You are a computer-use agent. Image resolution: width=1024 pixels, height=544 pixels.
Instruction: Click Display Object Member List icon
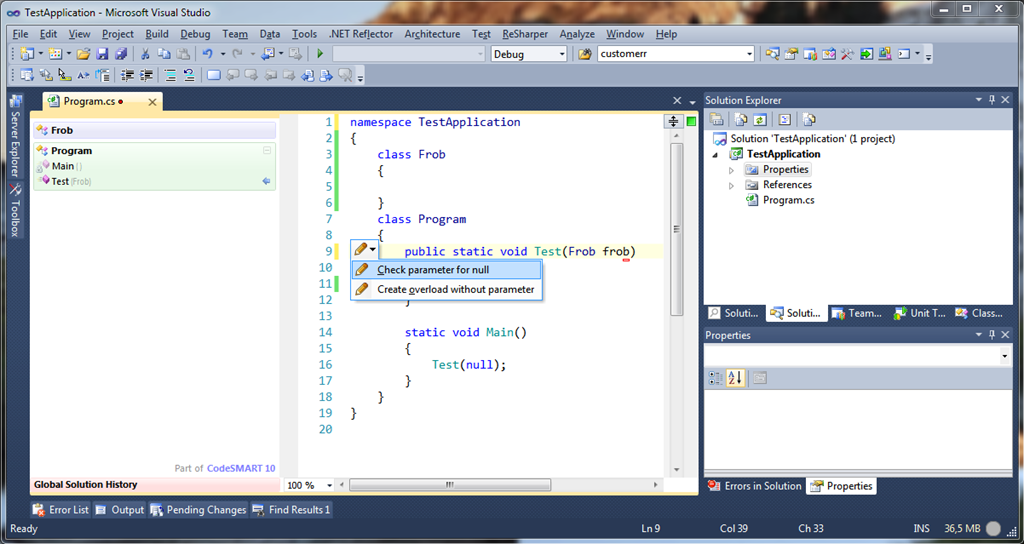pos(27,75)
